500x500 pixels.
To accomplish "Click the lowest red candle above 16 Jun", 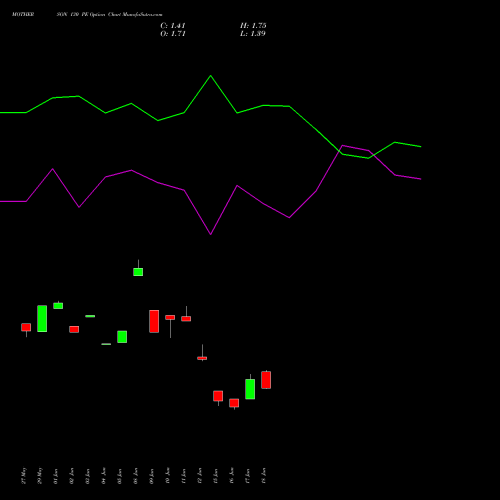I will pyautogui.click(x=234, y=403).
